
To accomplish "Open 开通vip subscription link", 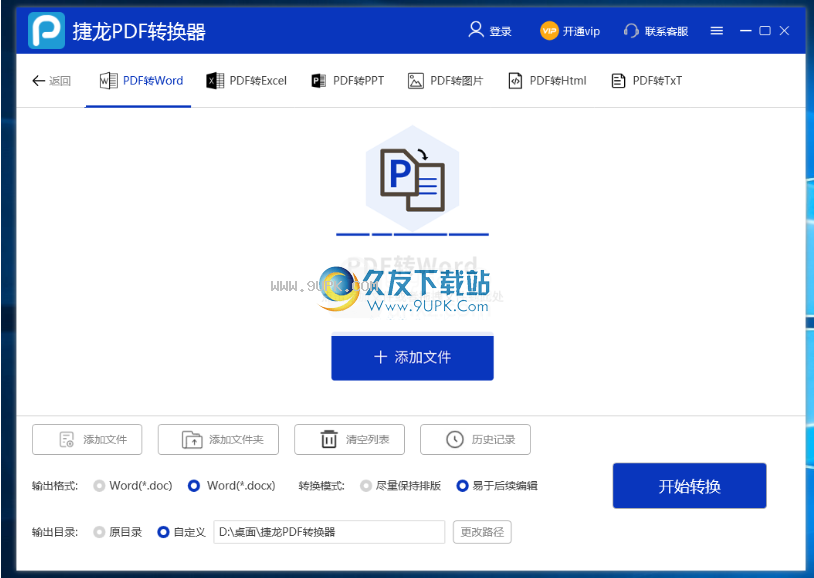I will [581, 31].
